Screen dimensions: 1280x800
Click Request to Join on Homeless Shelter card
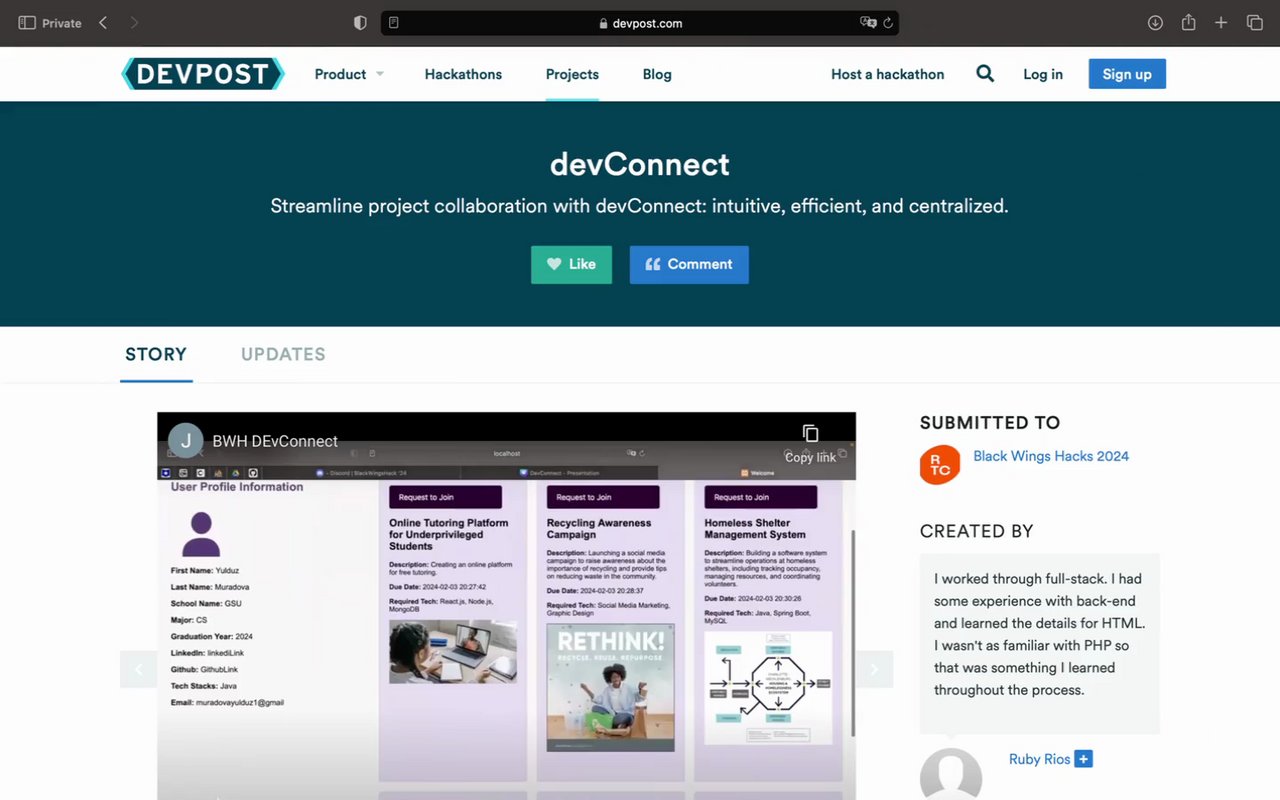(761, 497)
